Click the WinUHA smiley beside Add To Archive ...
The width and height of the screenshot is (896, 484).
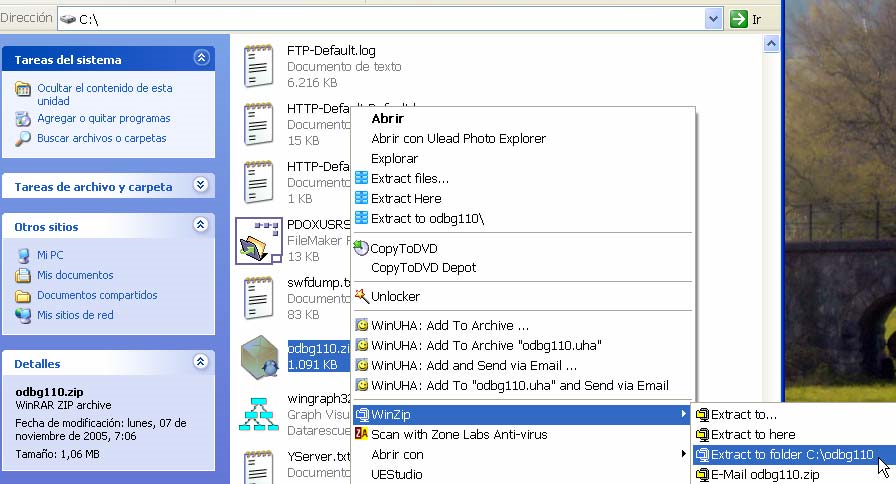click(x=361, y=325)
